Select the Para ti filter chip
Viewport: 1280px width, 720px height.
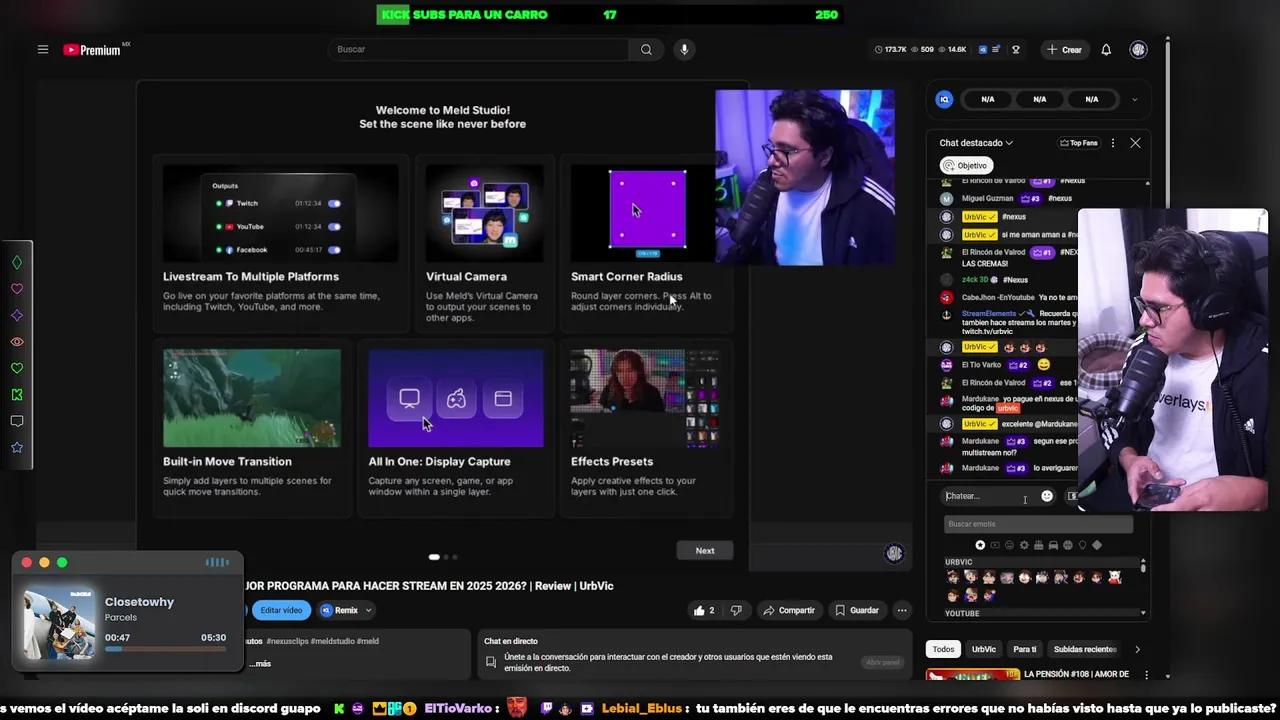coord(1025,649)
